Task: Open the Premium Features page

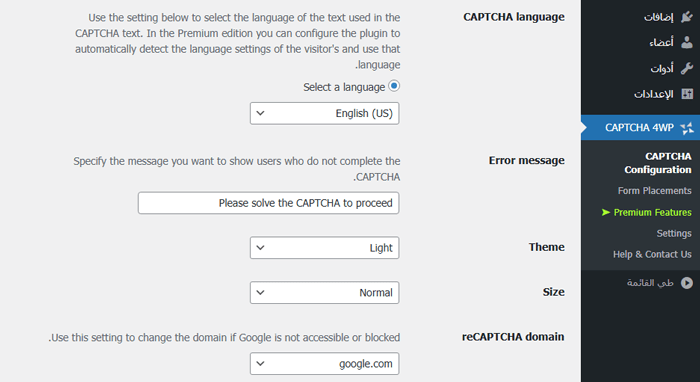Action: point(652,212)
